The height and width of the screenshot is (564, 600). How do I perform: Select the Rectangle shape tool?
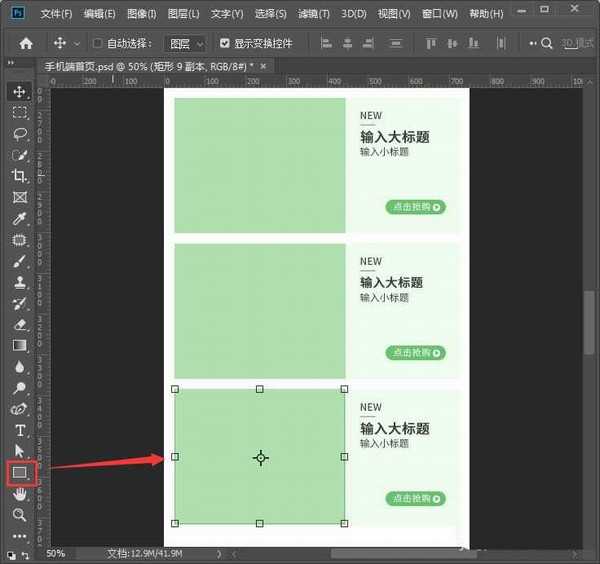(x=20, y=472)
